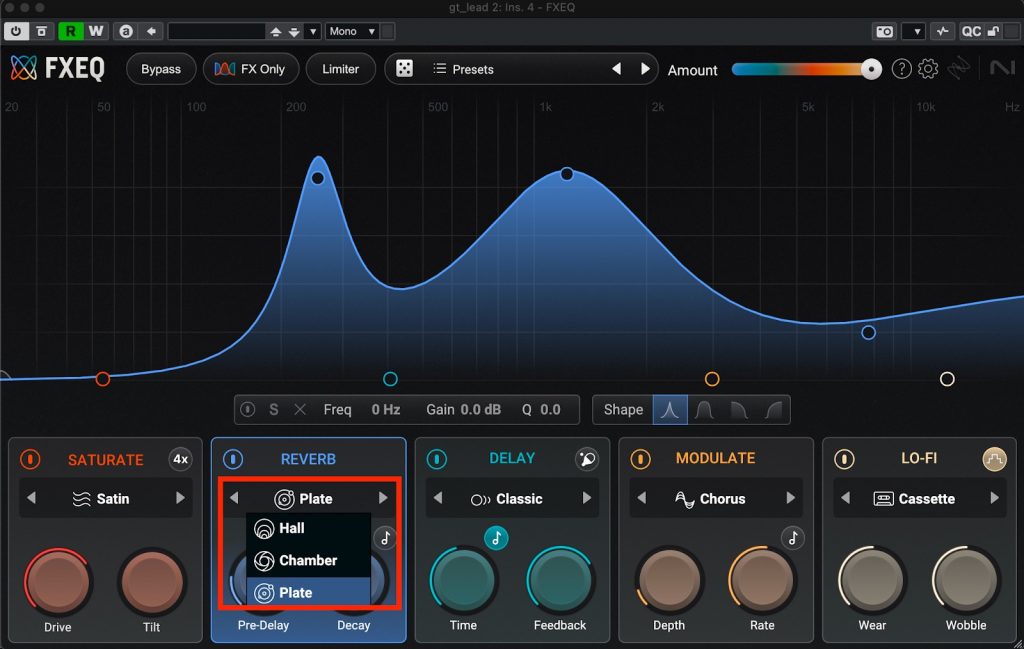Choose Chamber reverb type
Screen dimensions: 1024x649
[x=308, y=560]
